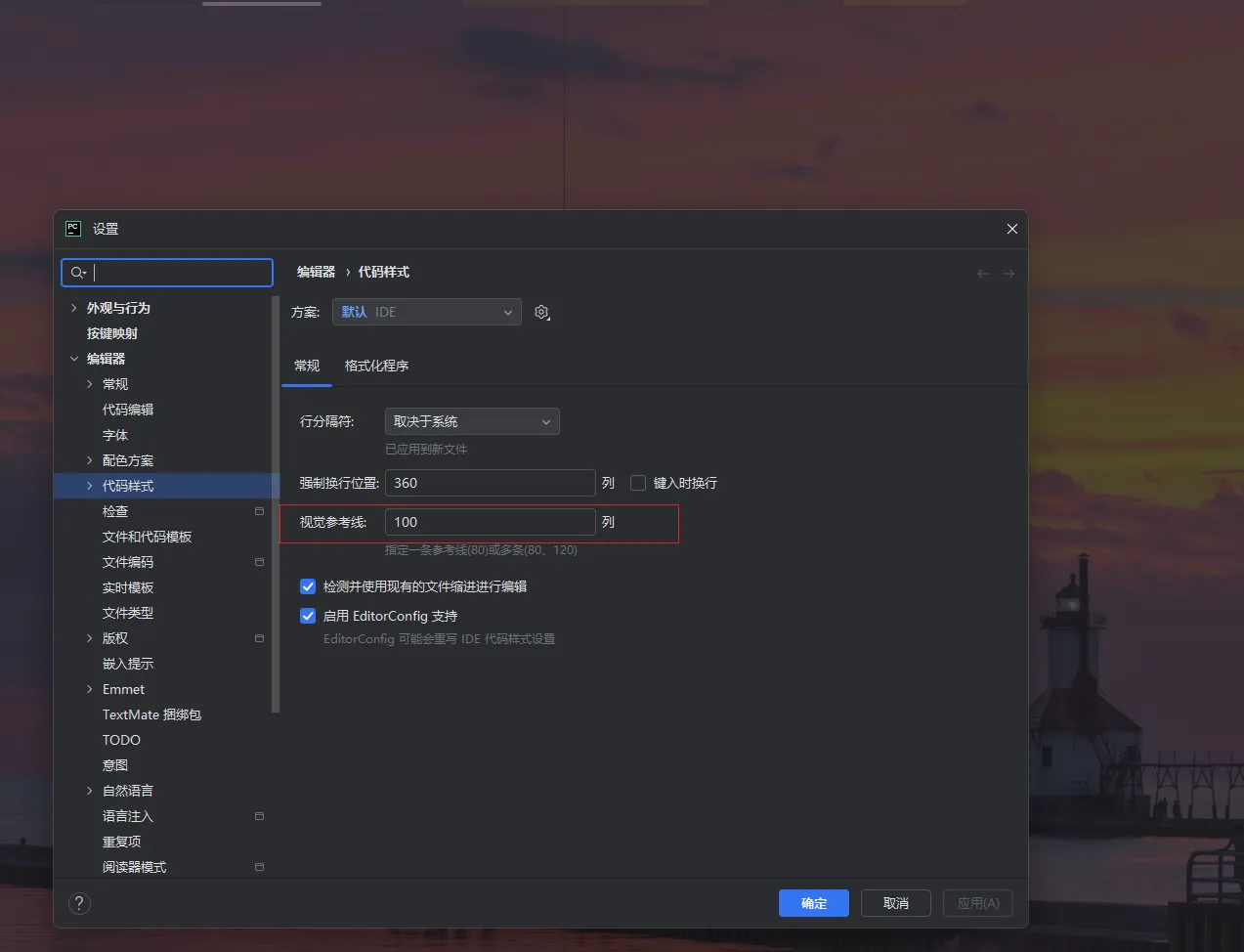Expand the 外观与行为 tree node
1244x952 pixels.
coord(74,308)
